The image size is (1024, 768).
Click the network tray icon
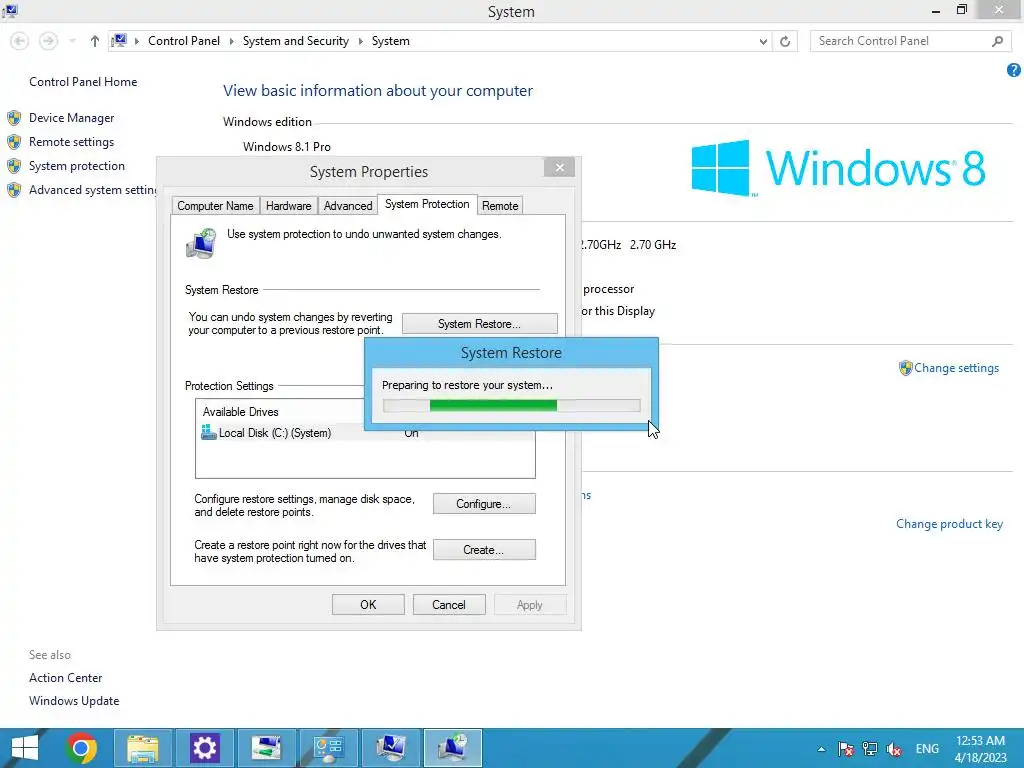coord(870,749)
